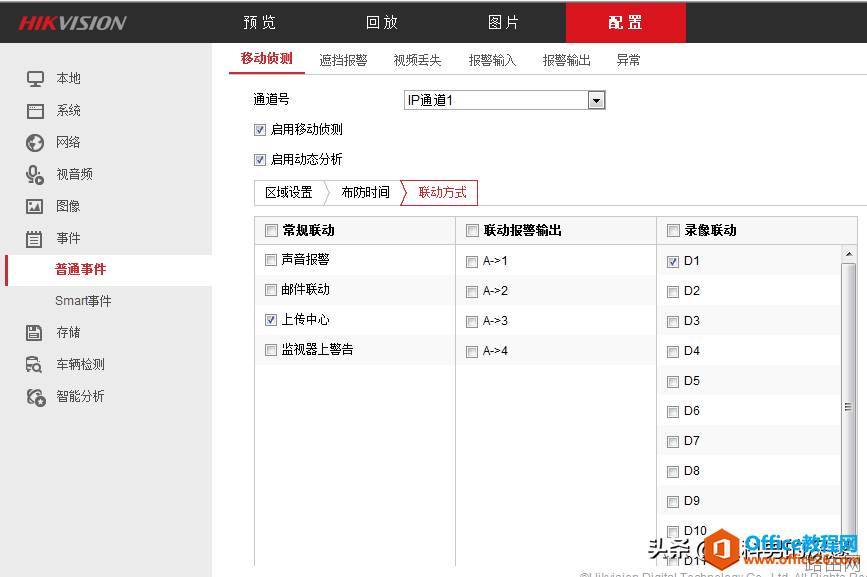Switch to the 图片 top menu

[x=503, y=23]
